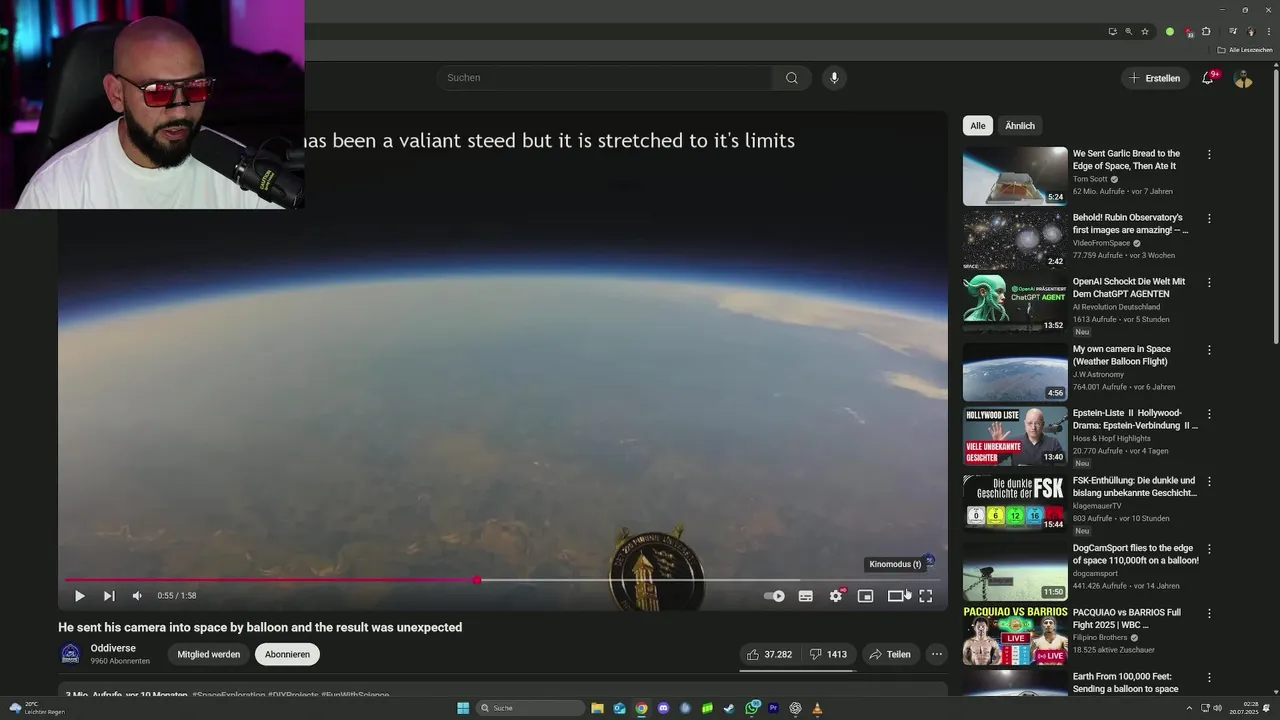Skip to the next video
Viewport: 1280px width, 720px height.
pos(109,596)
